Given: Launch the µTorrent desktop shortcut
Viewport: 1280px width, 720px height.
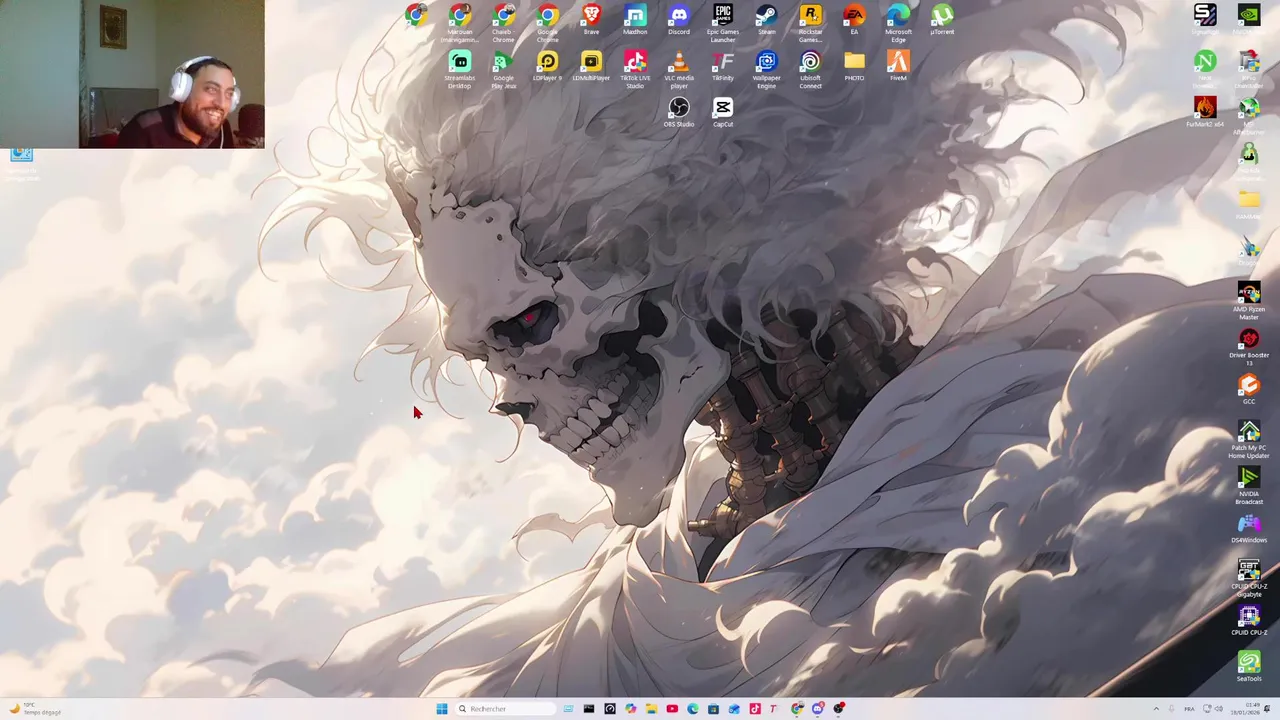Looking at the screenshot, I should click(x=942, y=19).
